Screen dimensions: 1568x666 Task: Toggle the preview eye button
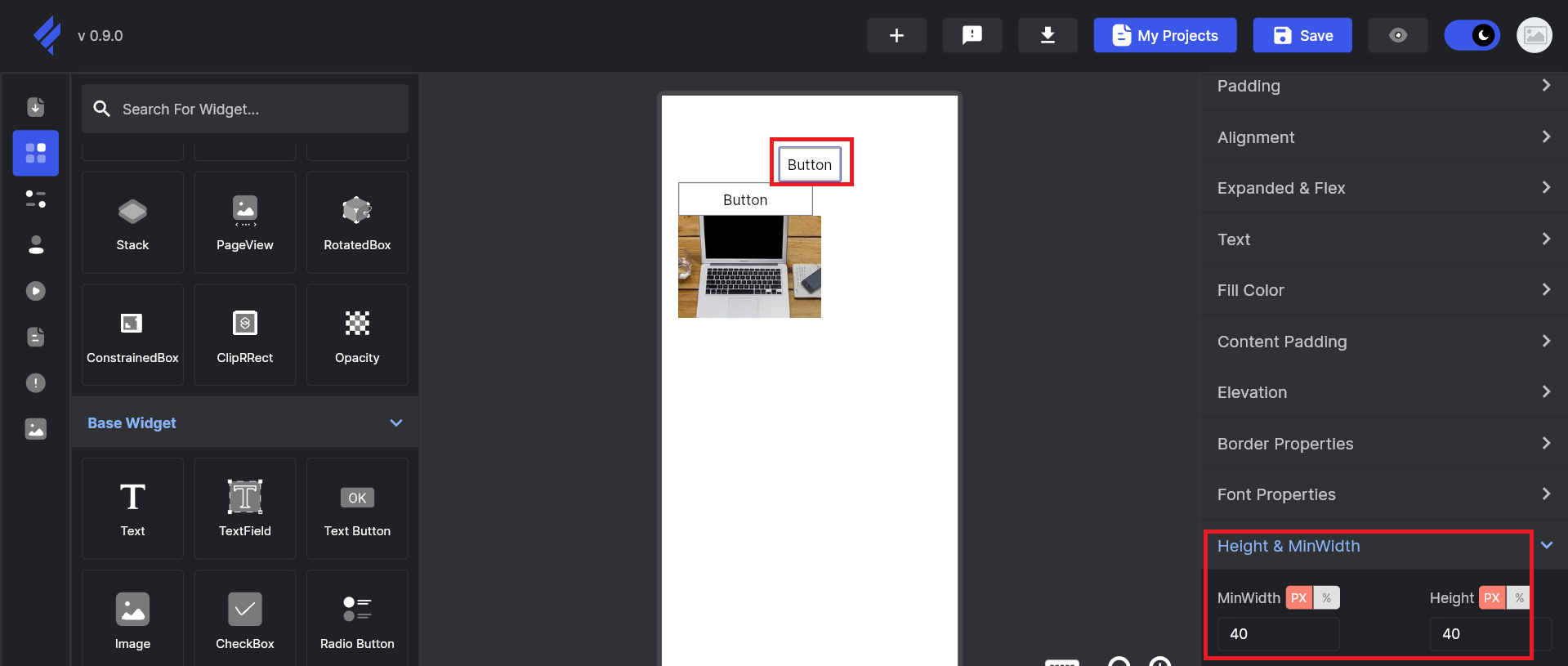tap(1397, 35)
